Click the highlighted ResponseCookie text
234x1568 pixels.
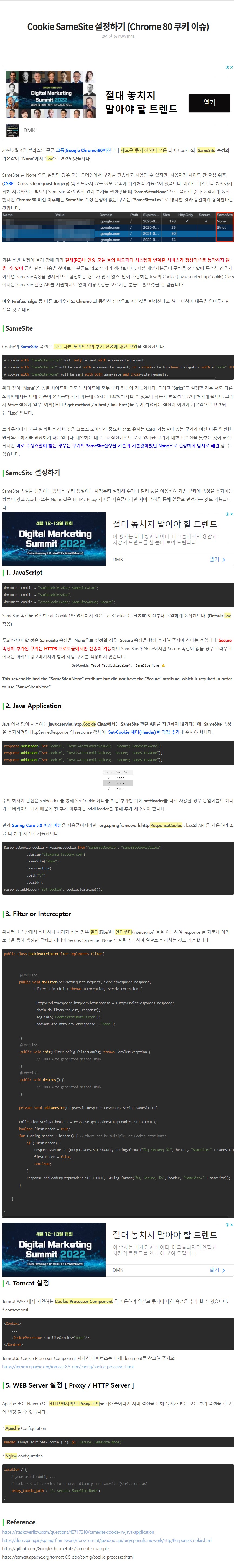(167, 825)
